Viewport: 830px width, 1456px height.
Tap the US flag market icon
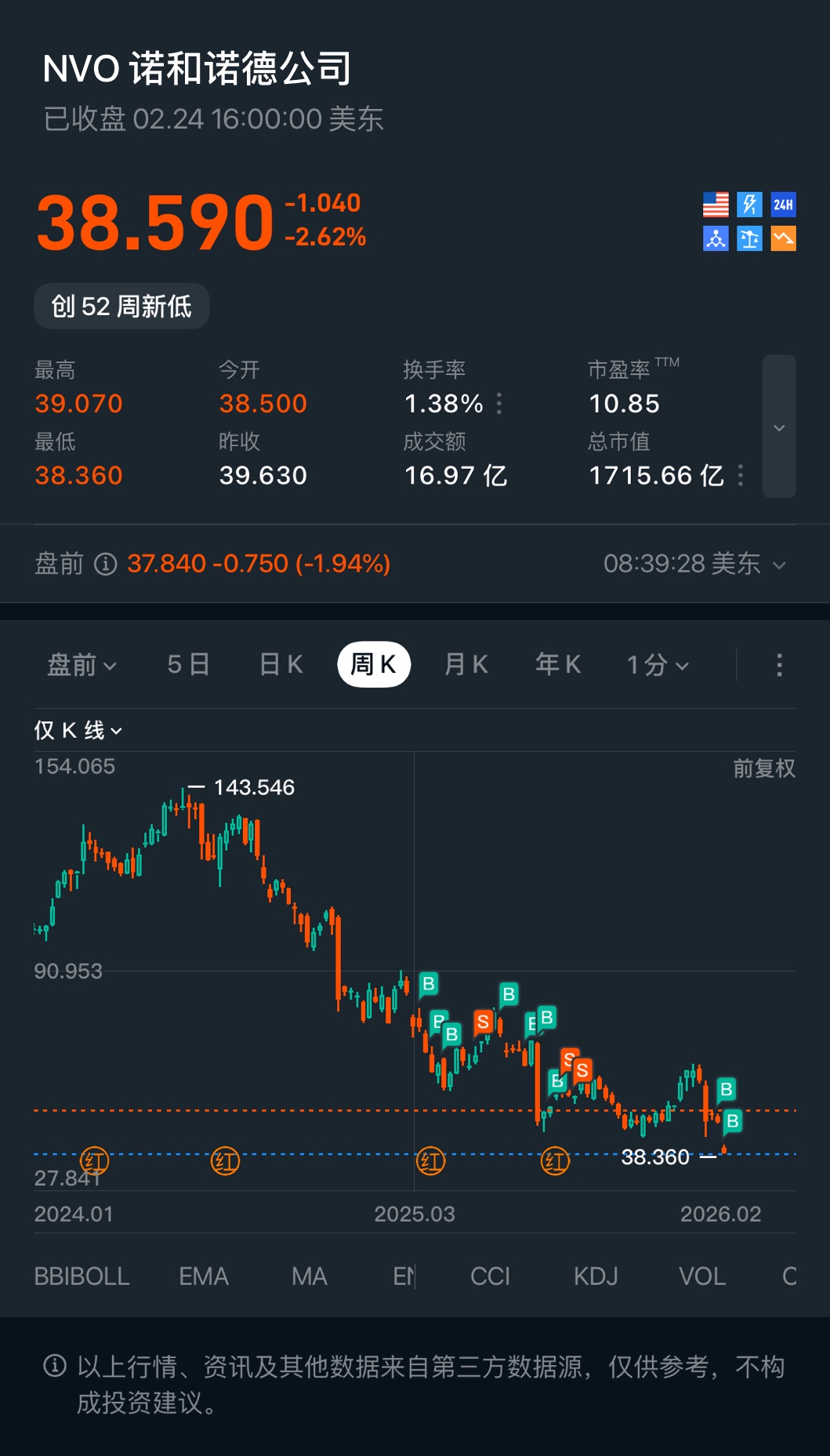point(716,205)
